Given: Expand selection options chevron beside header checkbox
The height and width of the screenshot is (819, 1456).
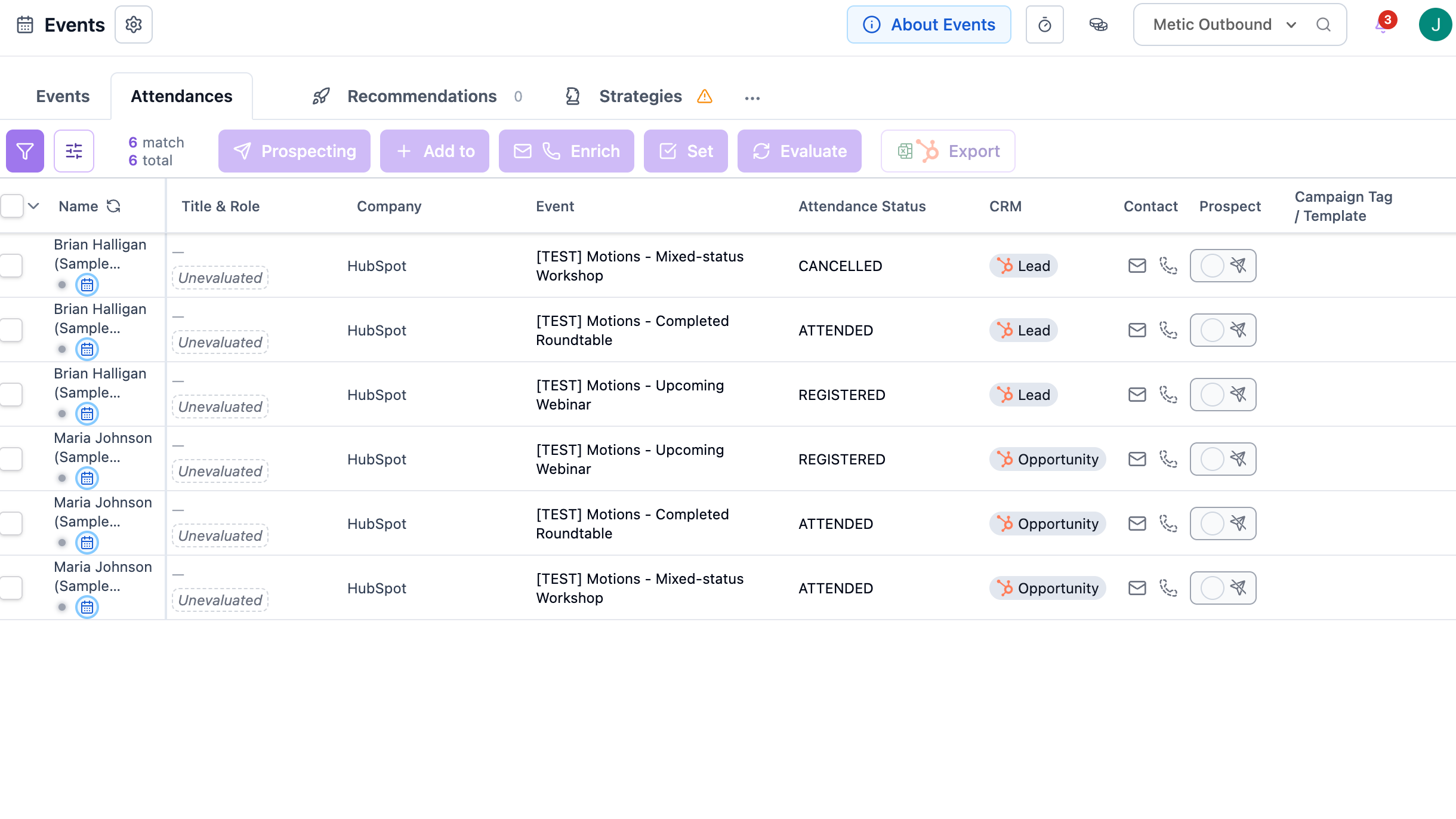Looking at the screenshot, I should (x=34, y=206).
